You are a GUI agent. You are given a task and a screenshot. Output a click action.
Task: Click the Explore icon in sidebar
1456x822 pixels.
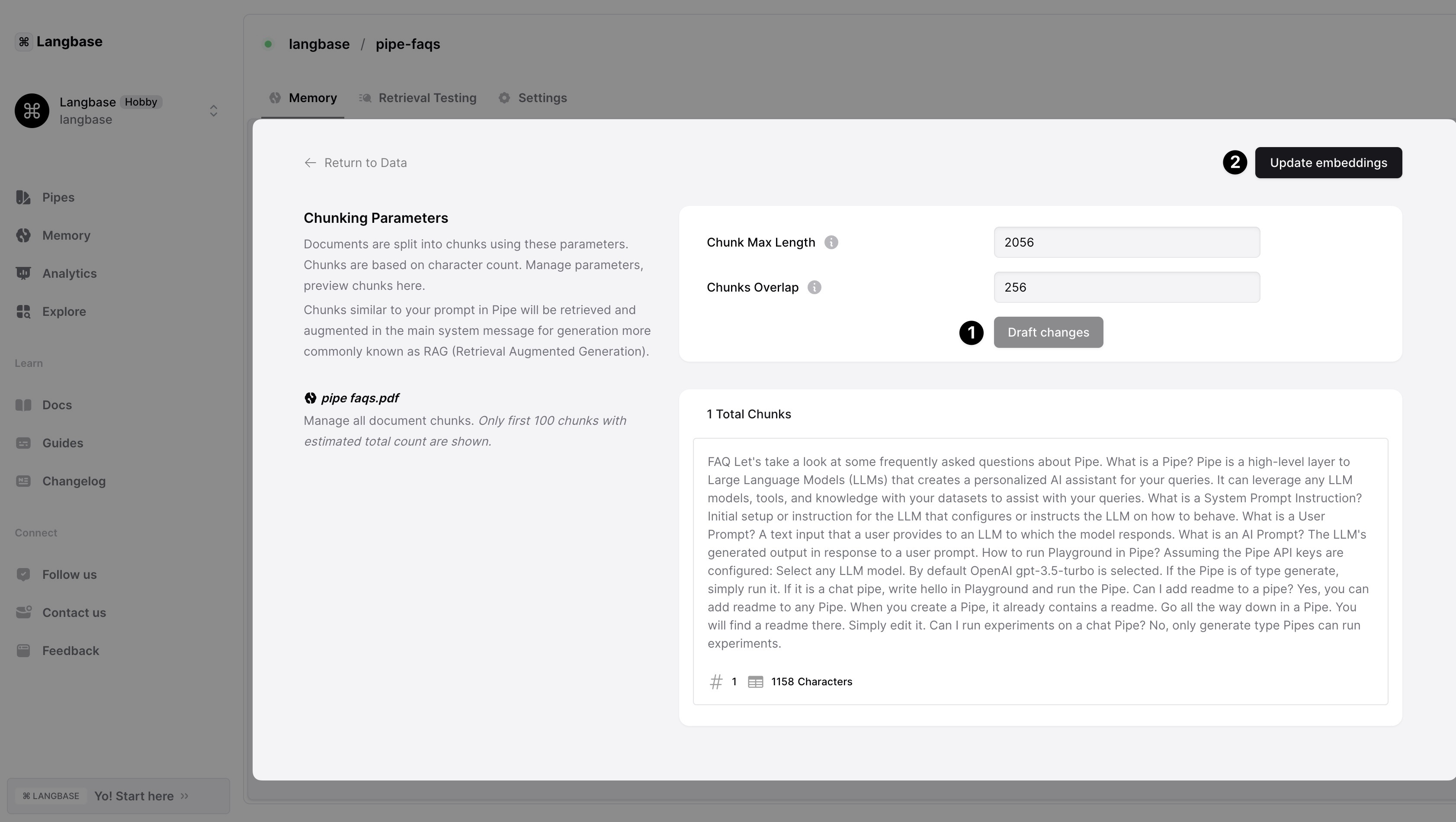click(23, 311)
